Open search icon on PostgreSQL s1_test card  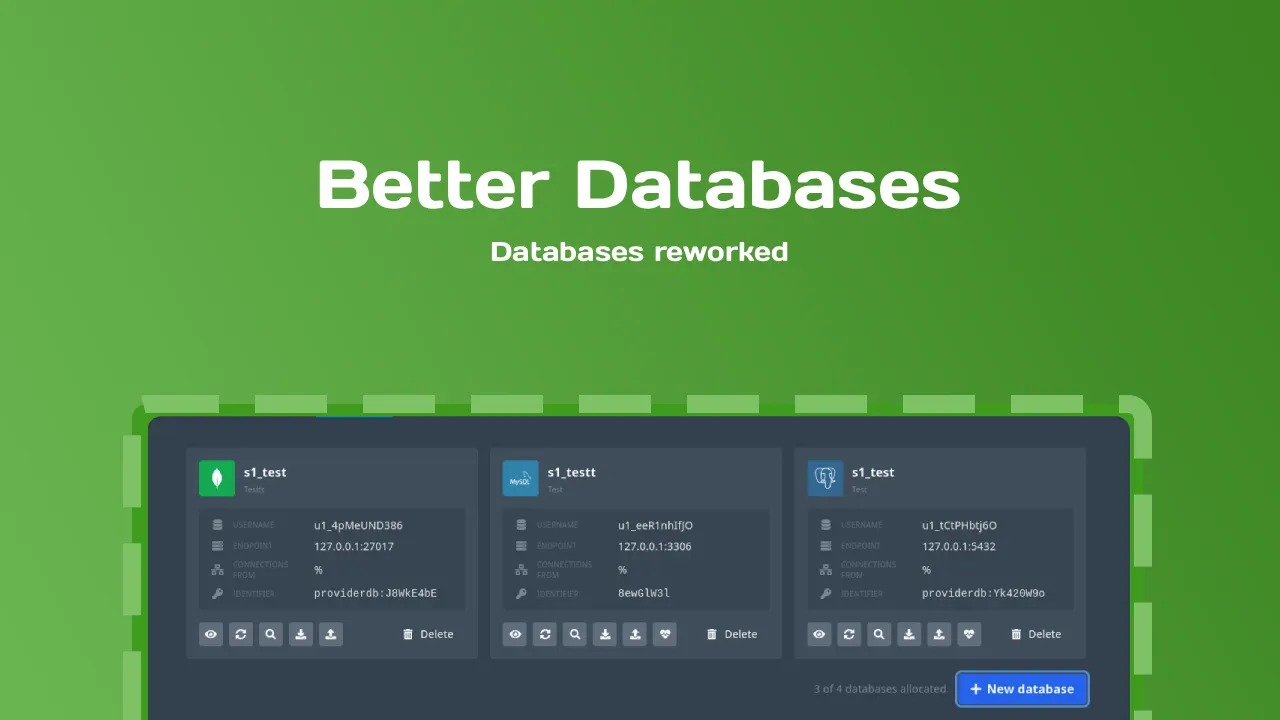[879, 634]
